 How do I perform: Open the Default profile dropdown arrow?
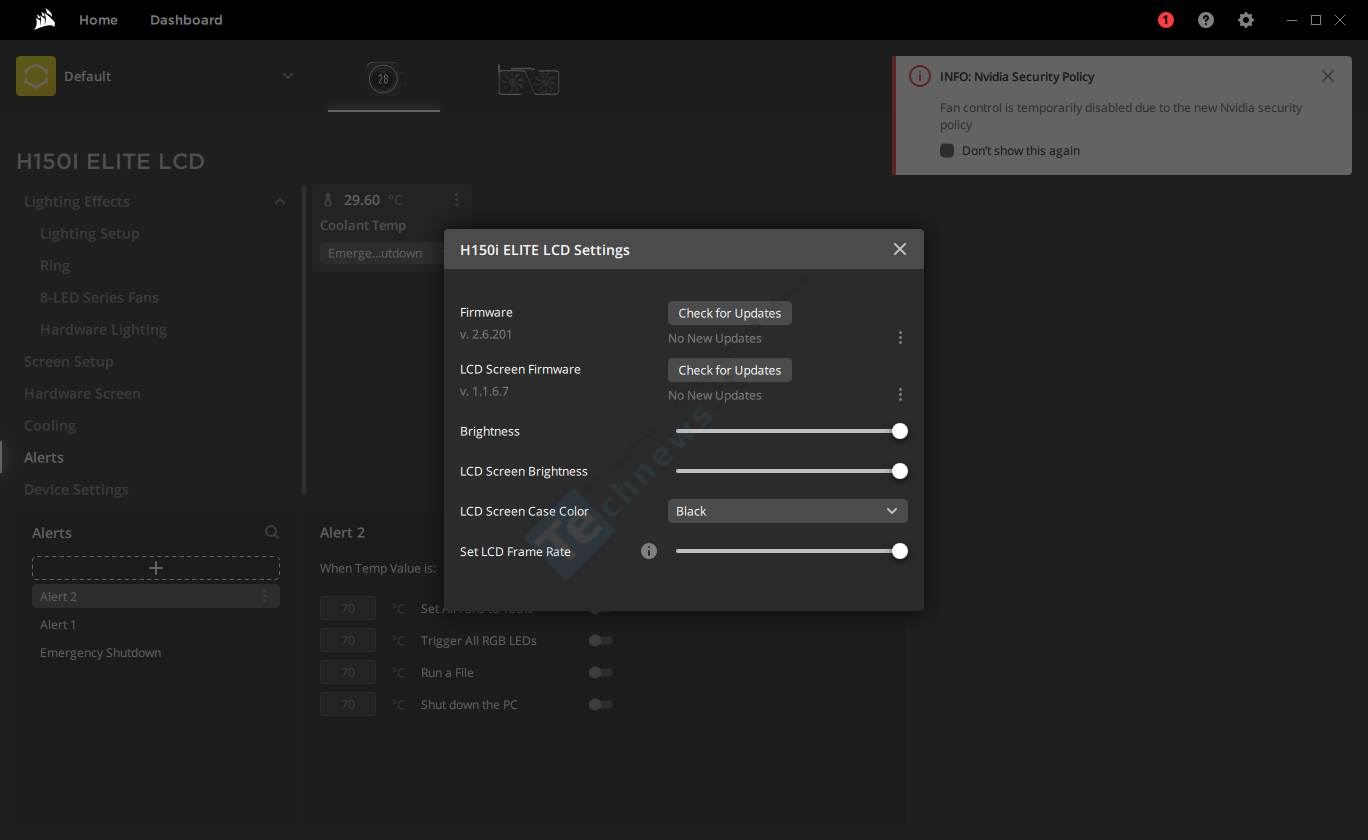(288, 76)
